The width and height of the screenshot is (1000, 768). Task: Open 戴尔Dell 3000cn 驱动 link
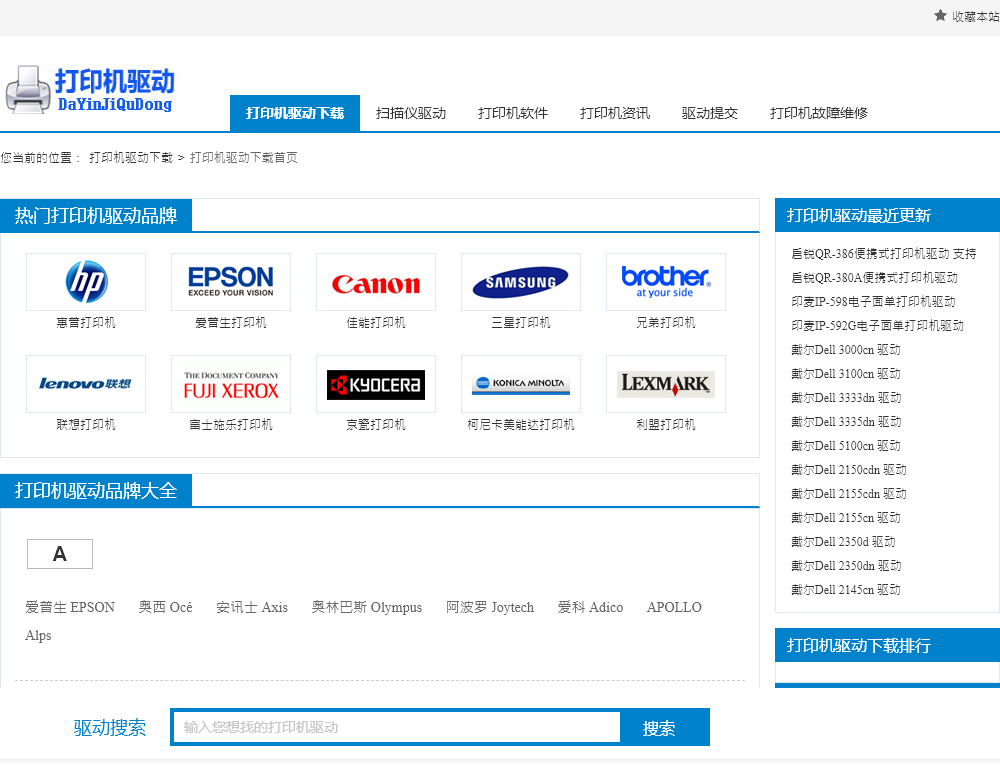(846, 350)
